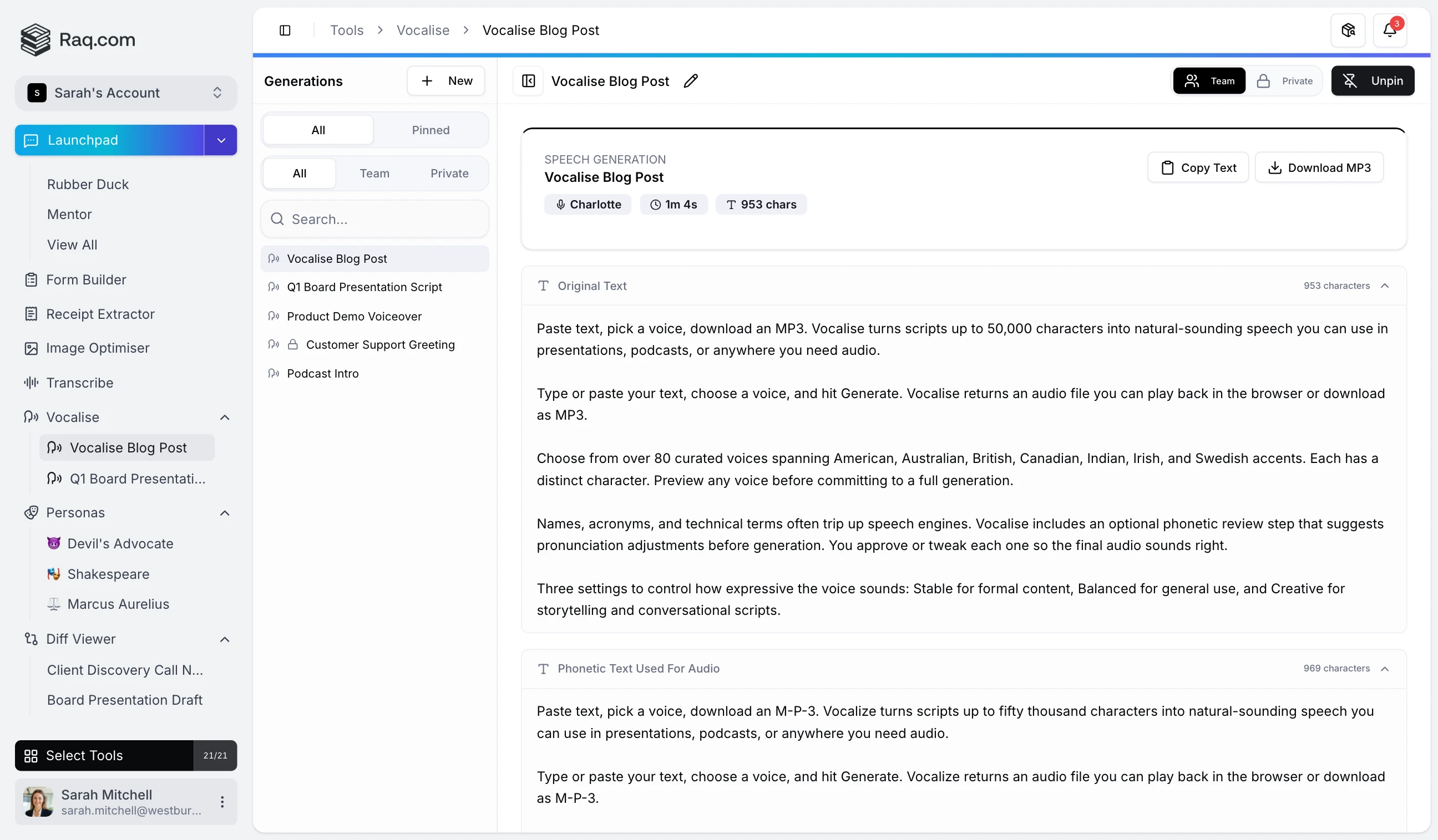
Task: Select the Receipt Extractor tool
Action: click(x=100, y=314)
